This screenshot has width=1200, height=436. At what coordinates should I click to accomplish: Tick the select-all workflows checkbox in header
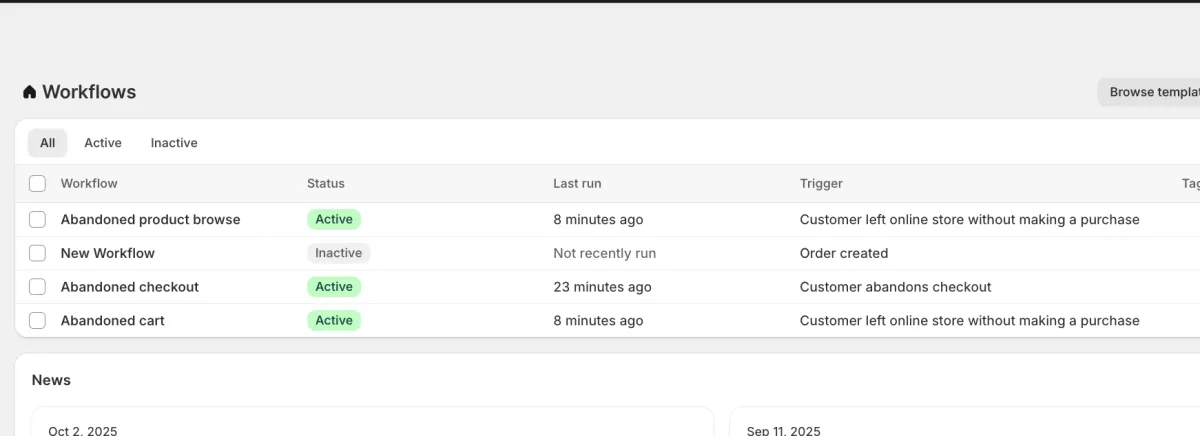click(x=37, y=183)
